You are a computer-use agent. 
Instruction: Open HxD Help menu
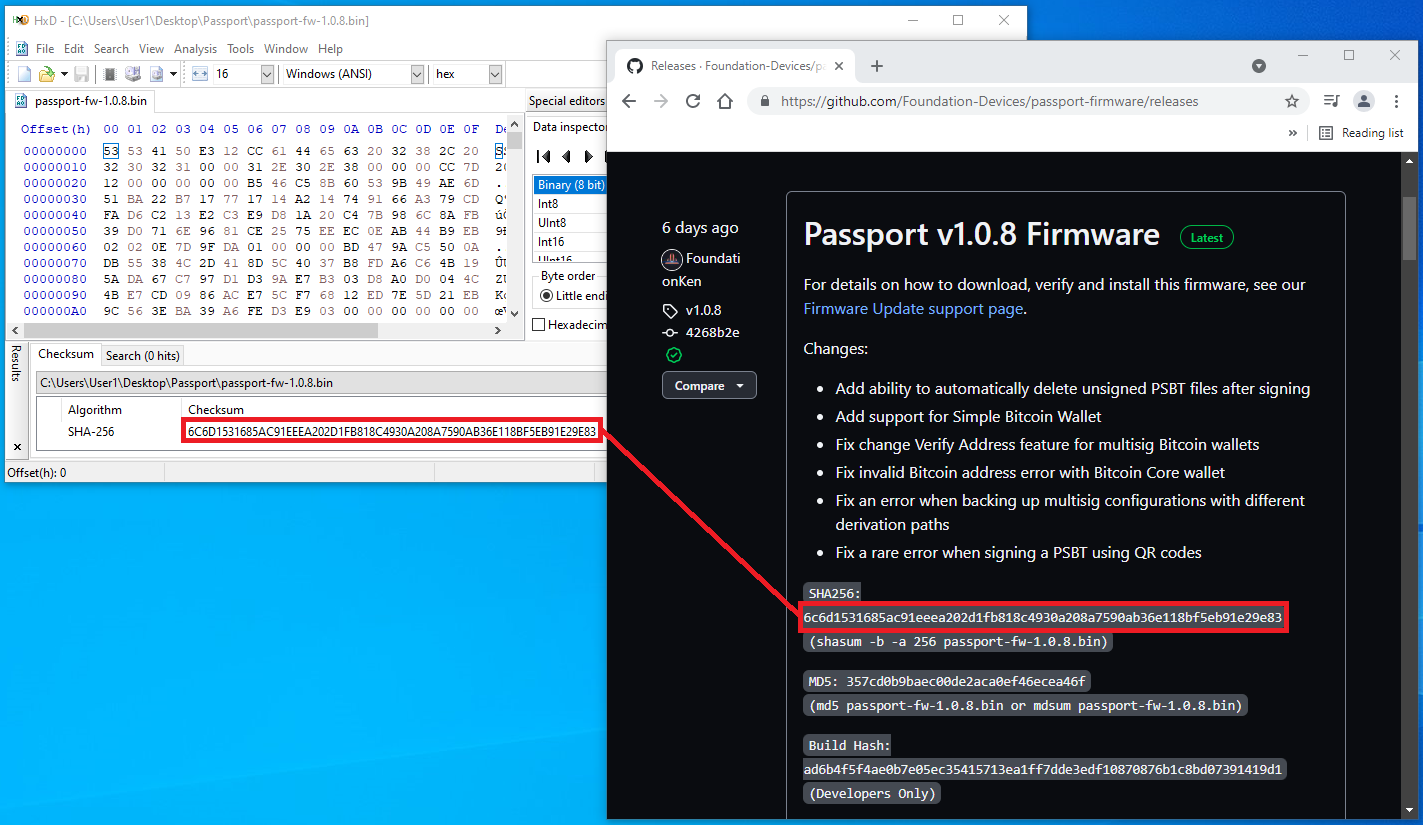330,48
